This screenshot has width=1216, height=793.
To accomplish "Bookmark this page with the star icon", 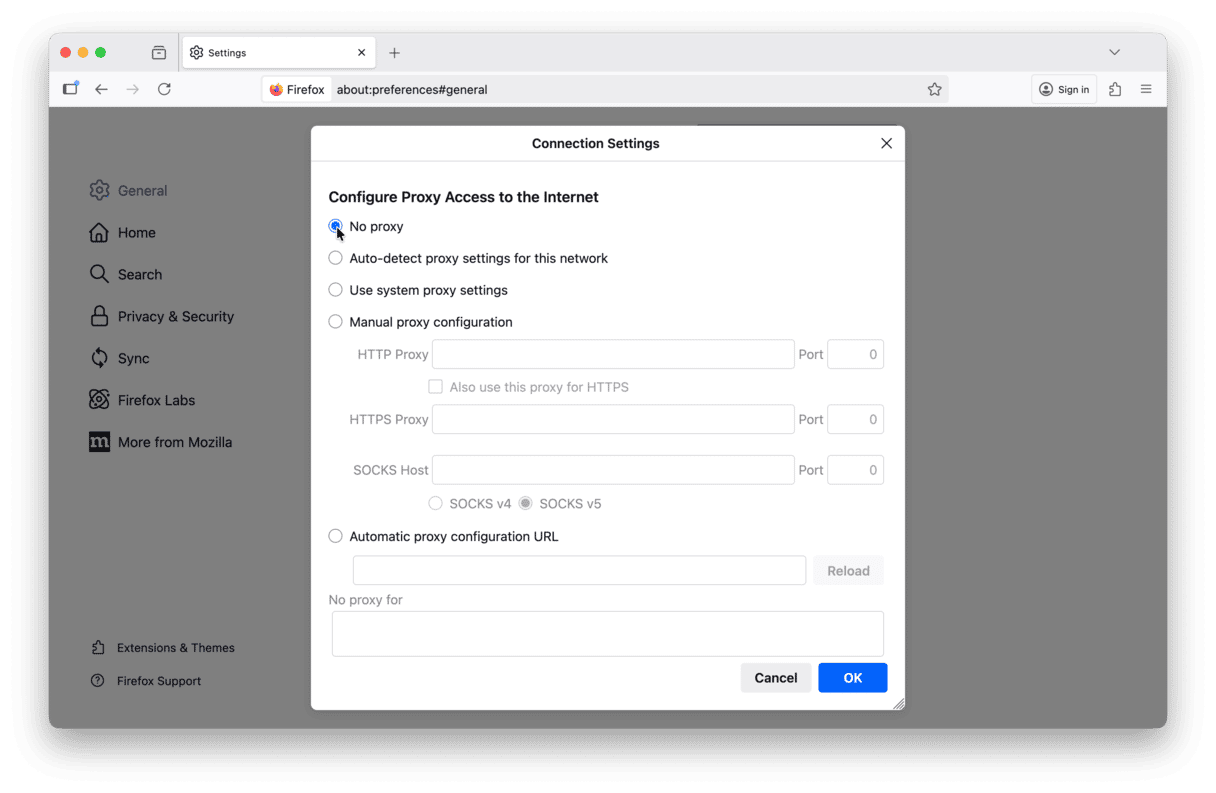I will click(934, 89).
